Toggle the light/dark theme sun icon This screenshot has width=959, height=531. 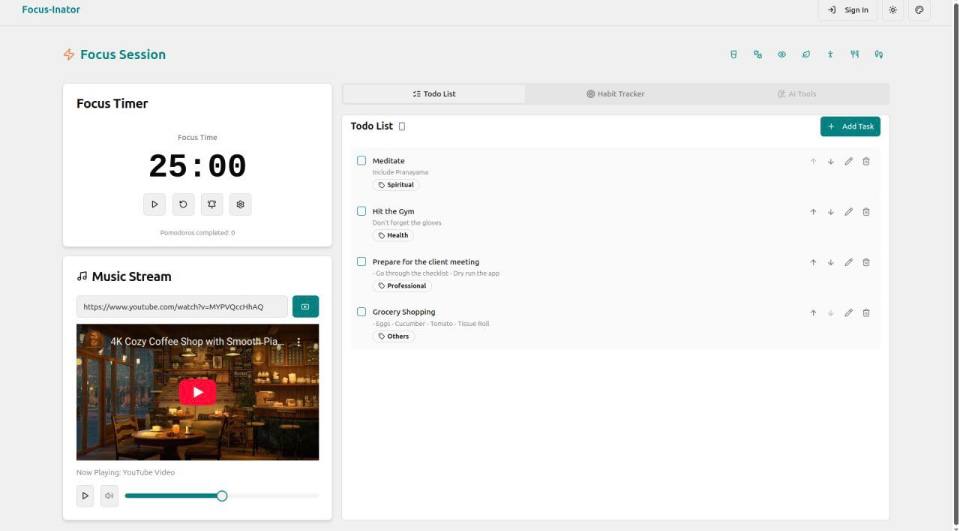pyautogui.click(x=892, y=10)
